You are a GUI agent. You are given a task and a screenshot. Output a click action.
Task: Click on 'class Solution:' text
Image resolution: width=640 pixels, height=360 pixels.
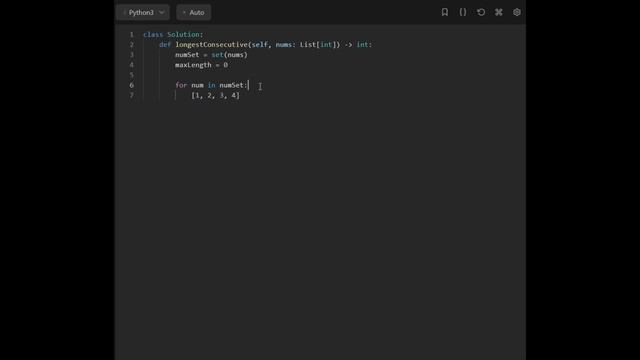pos(173,34)
